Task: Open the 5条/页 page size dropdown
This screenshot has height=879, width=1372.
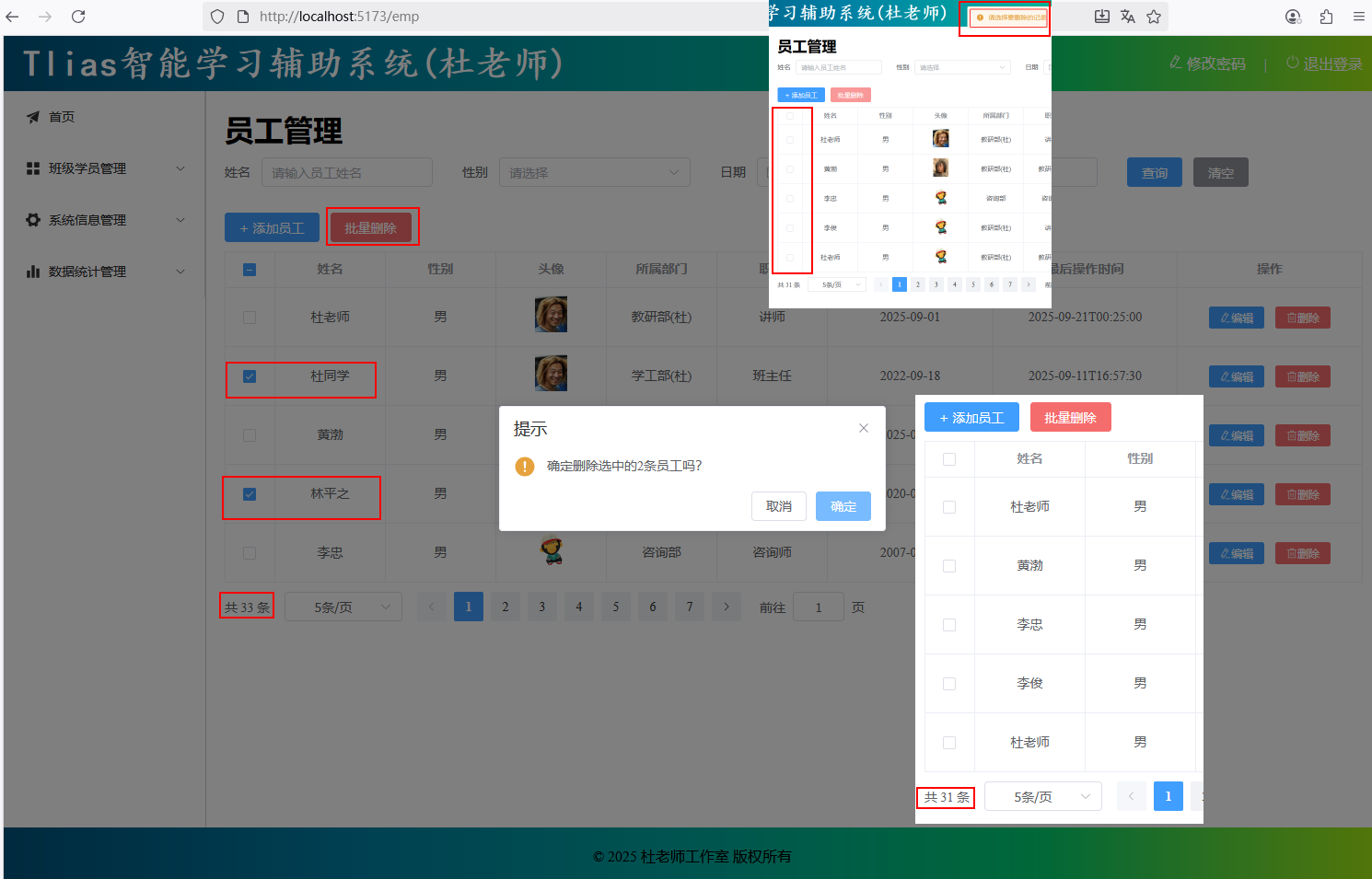Action: pos(343,607)
